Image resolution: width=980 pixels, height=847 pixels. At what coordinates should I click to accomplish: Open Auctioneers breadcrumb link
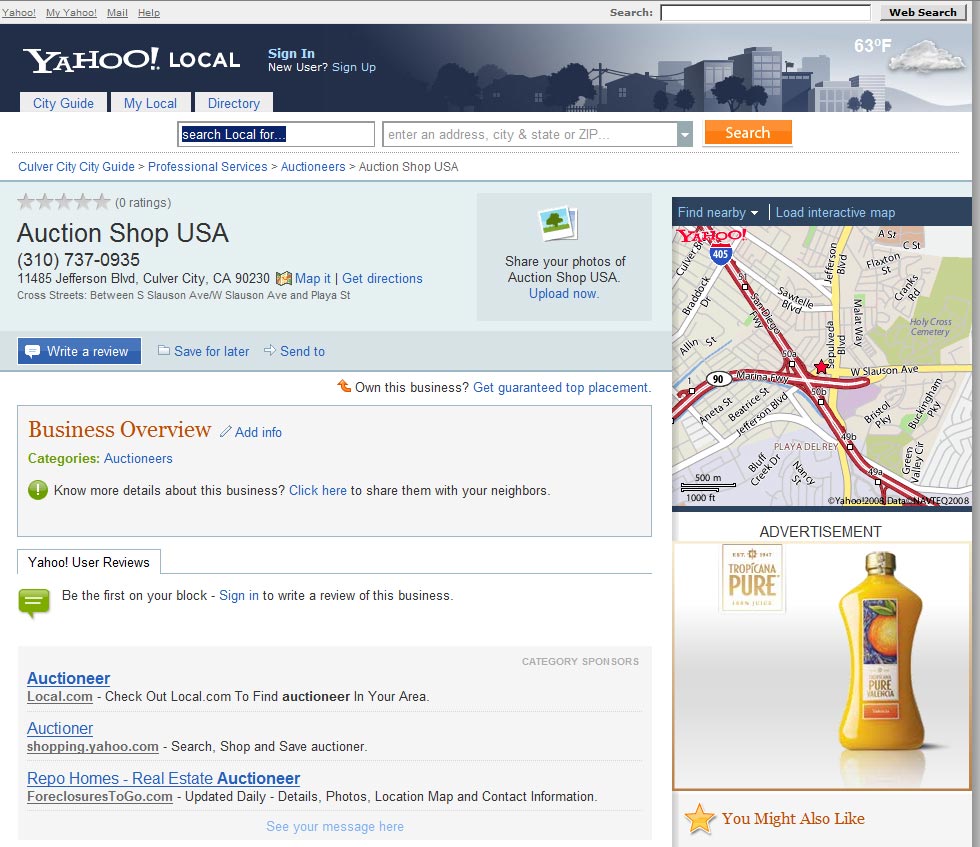tap(313, 166)
